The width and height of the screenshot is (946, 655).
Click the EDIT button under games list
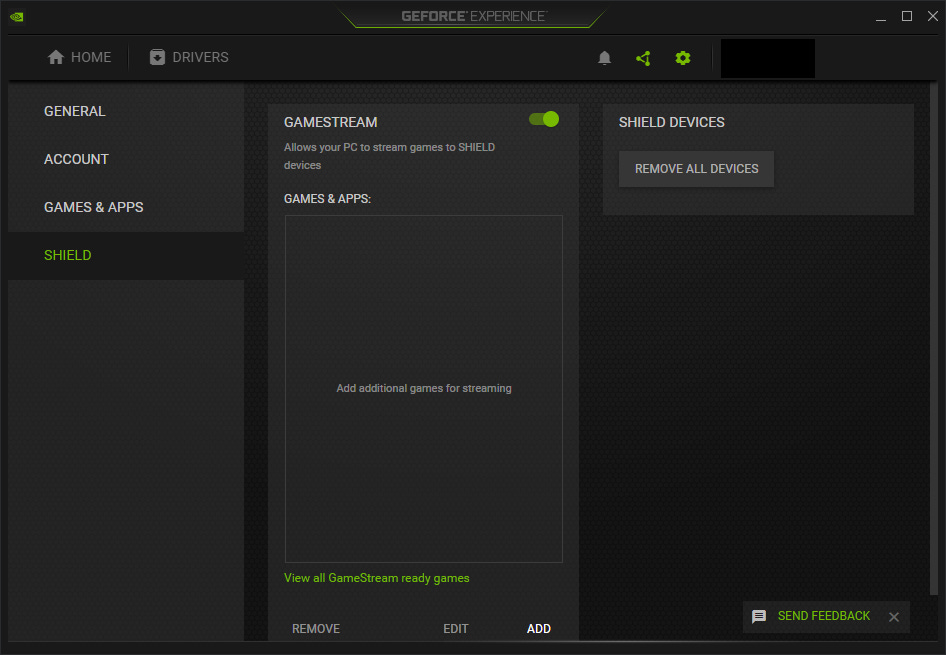pyautogui.click(x=456, y=628)
